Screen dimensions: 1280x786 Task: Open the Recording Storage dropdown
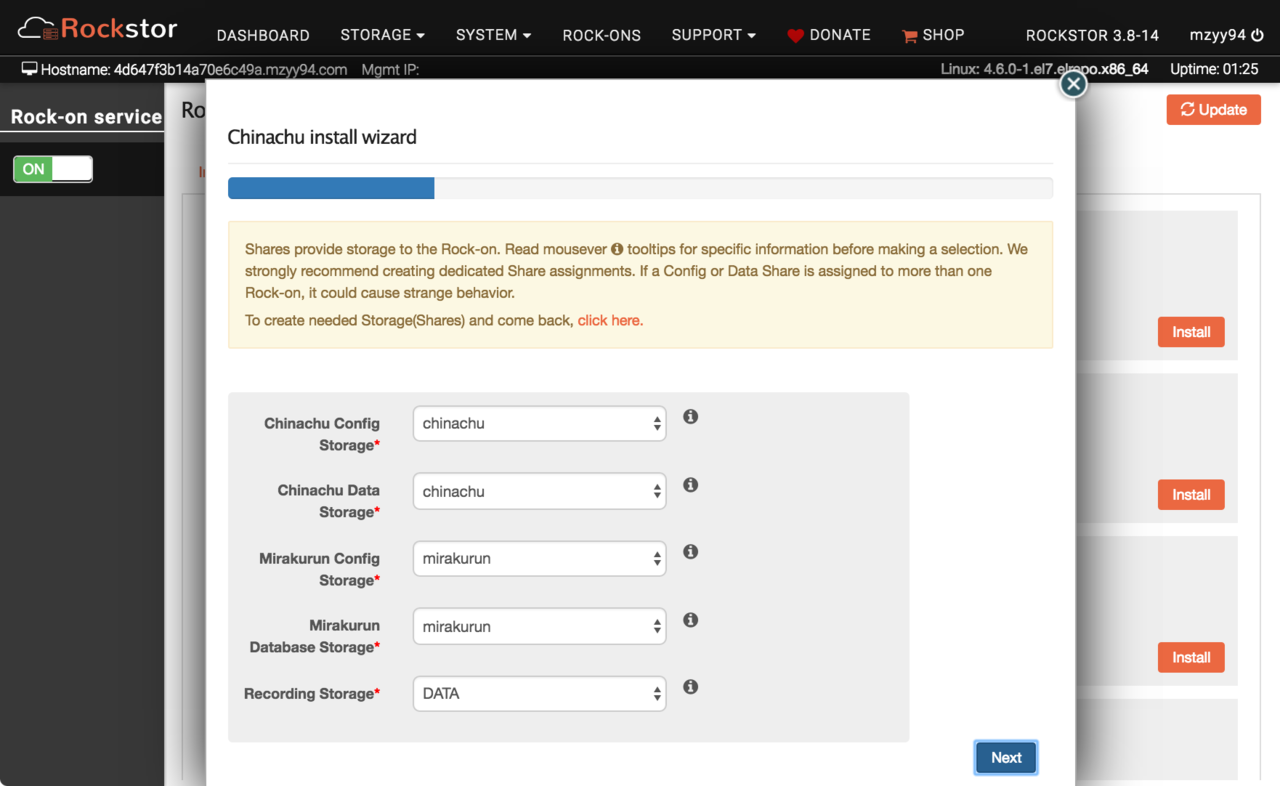[x=540, y=694]
